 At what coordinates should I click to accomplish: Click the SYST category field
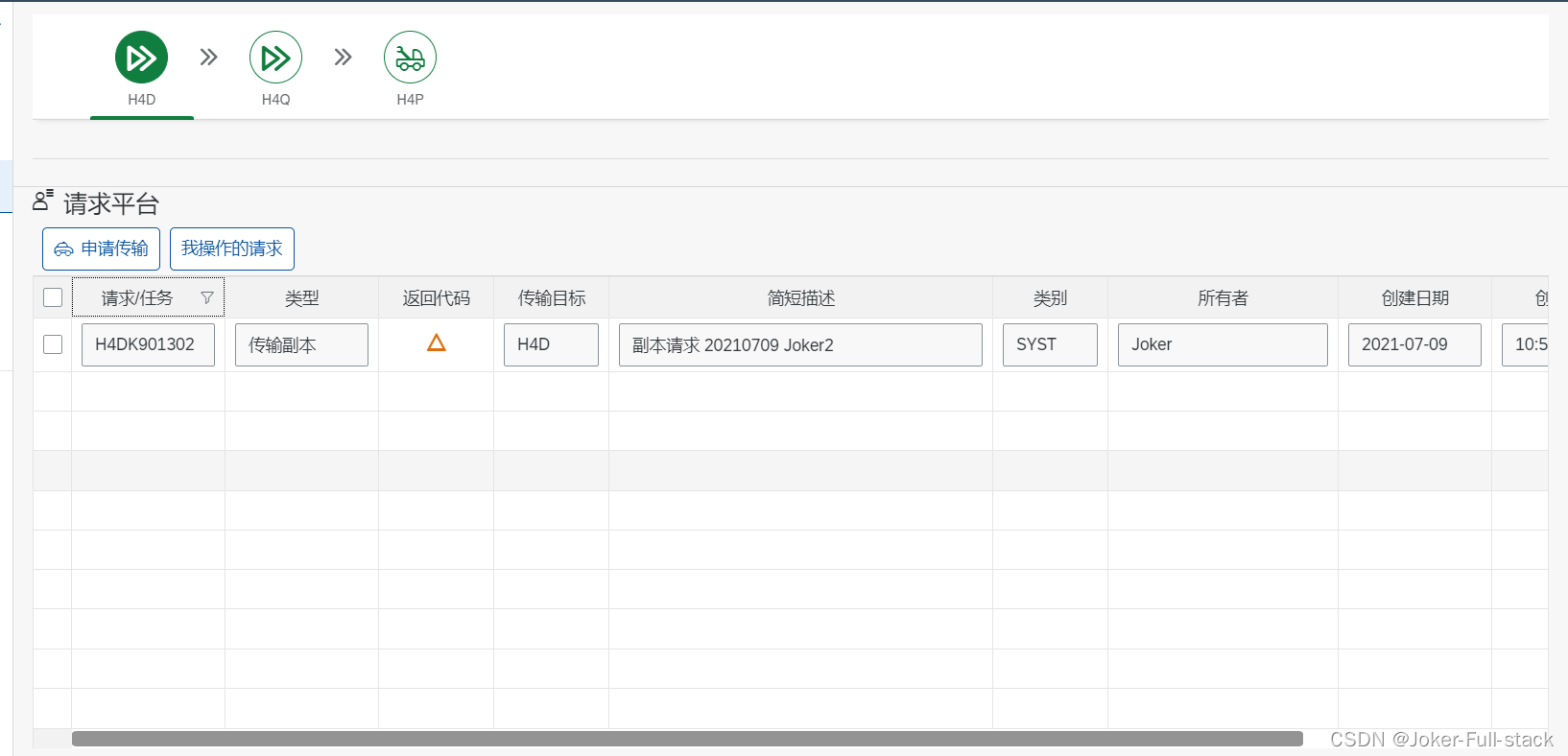[1050, 344]
